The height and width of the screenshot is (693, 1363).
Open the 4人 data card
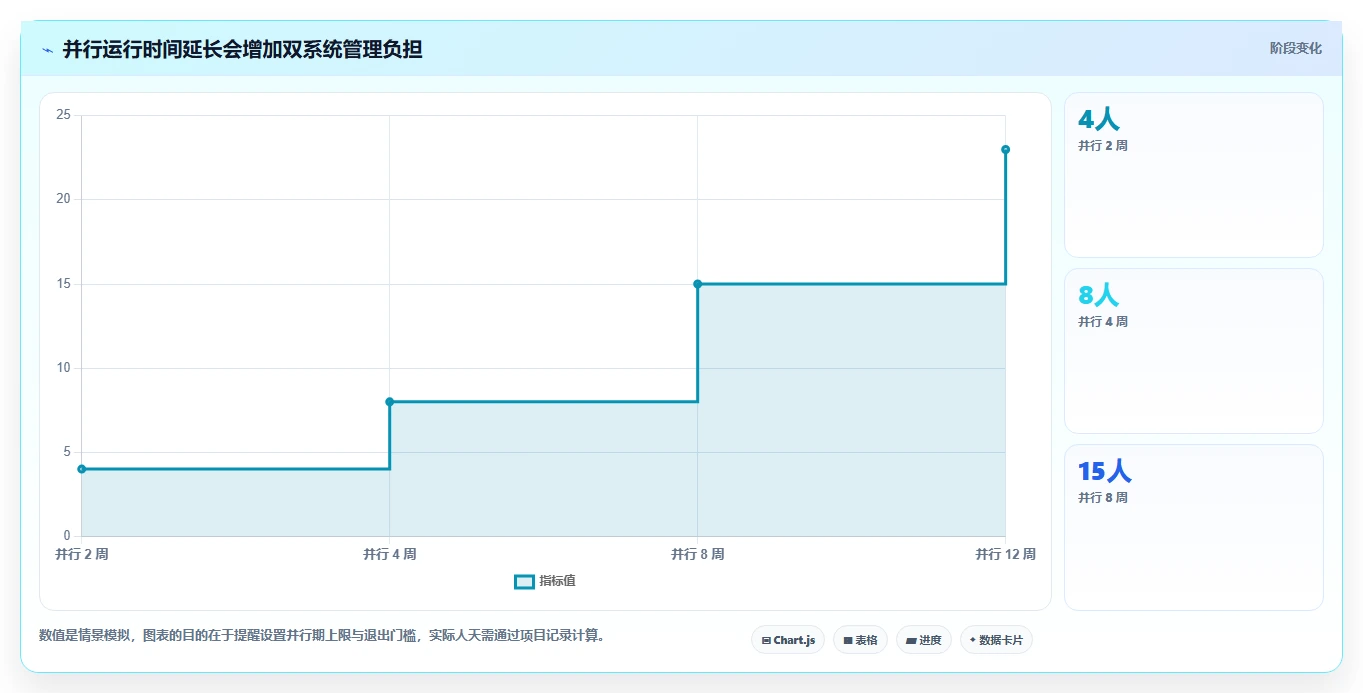click(1194, 175)
